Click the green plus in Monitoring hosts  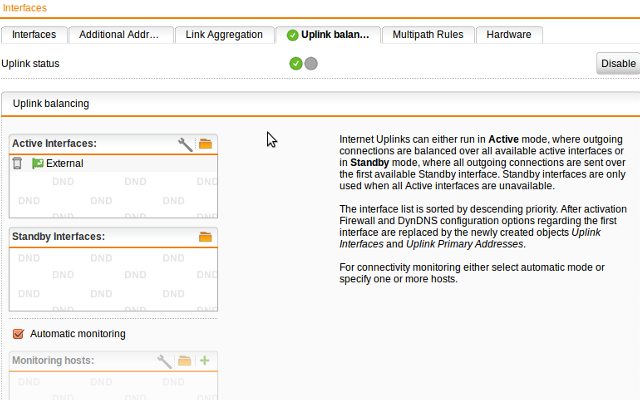[x=205, y=360]
